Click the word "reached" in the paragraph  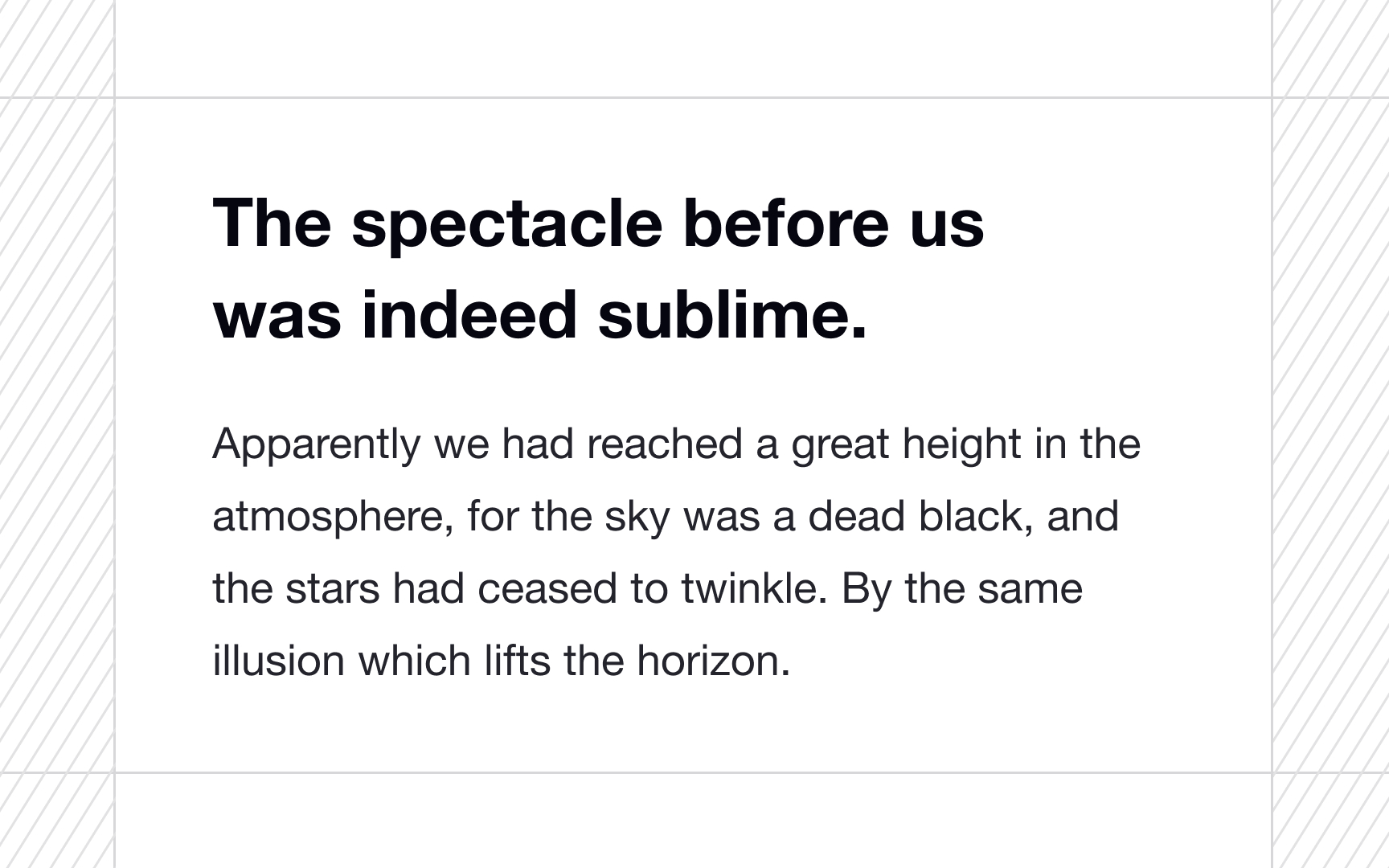point(665,444)
